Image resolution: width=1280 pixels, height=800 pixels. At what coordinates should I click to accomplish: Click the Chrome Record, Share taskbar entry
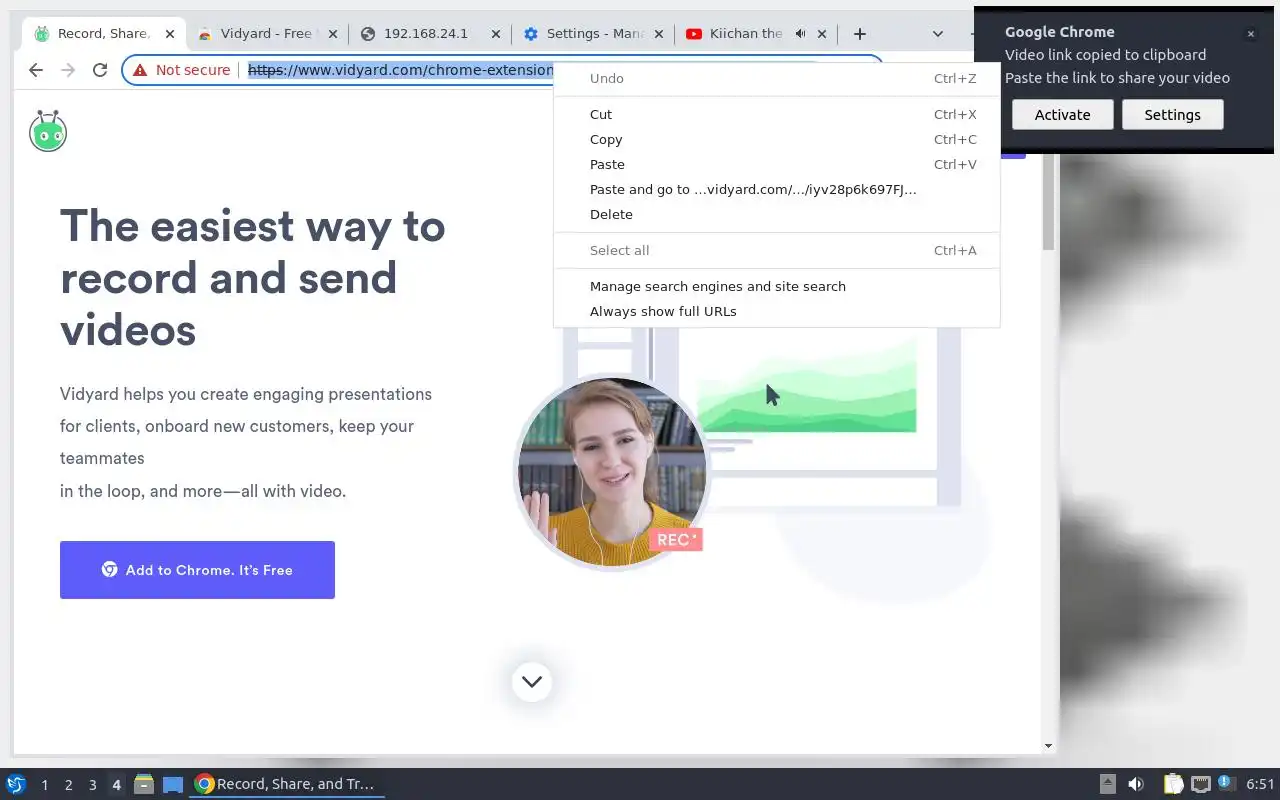288,784
